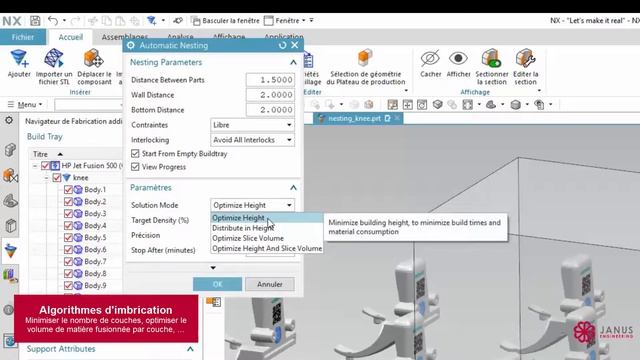Uncheck Body.8 checkbox in the tree

(x=68, y=273)
